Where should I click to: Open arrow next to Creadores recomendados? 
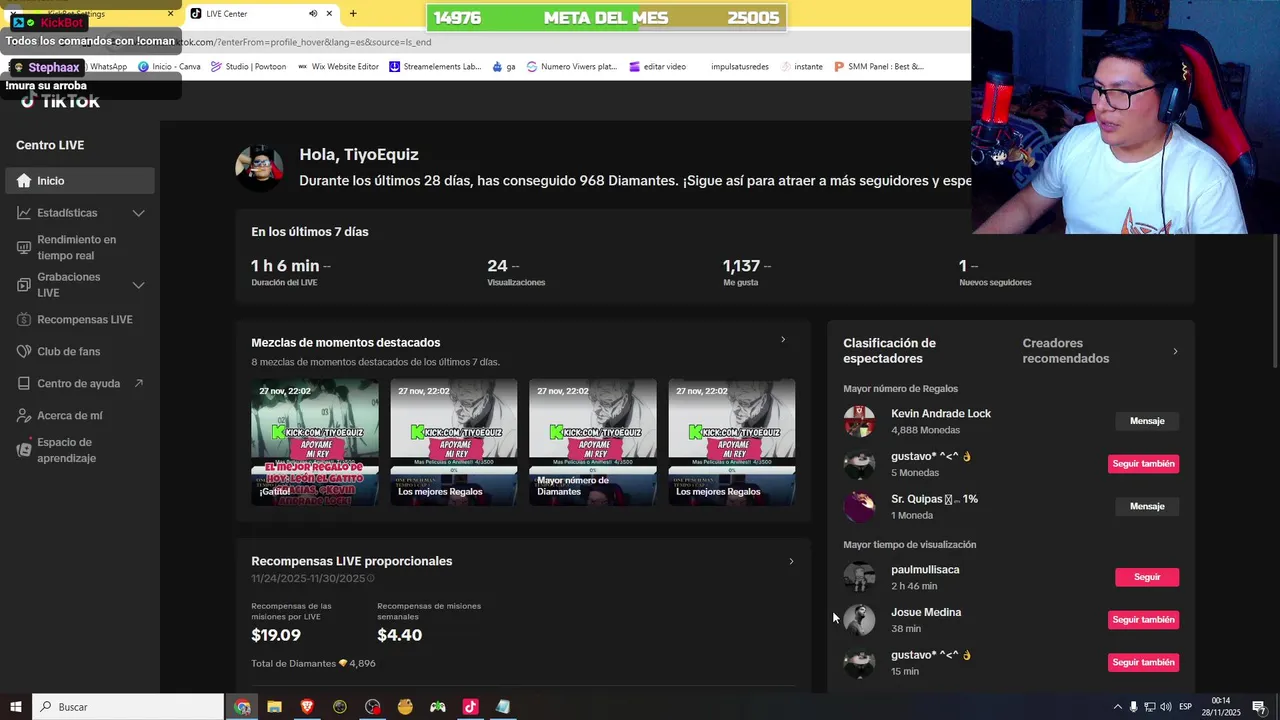[x=1175, y=351]
